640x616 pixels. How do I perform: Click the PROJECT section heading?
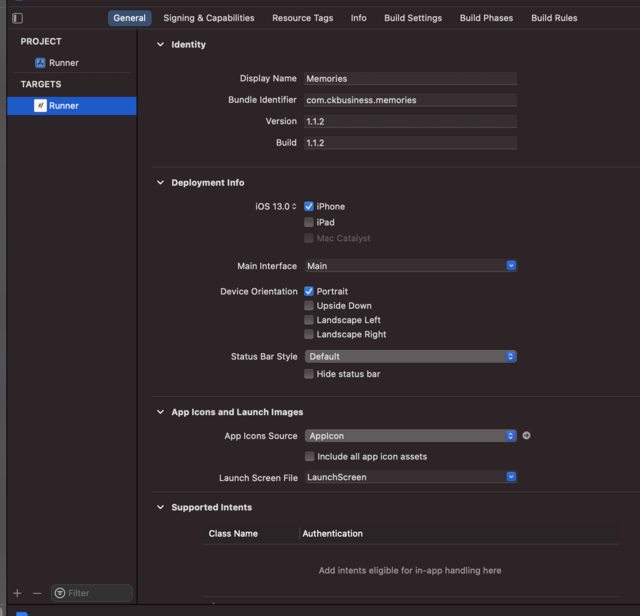tap(41, 42)
